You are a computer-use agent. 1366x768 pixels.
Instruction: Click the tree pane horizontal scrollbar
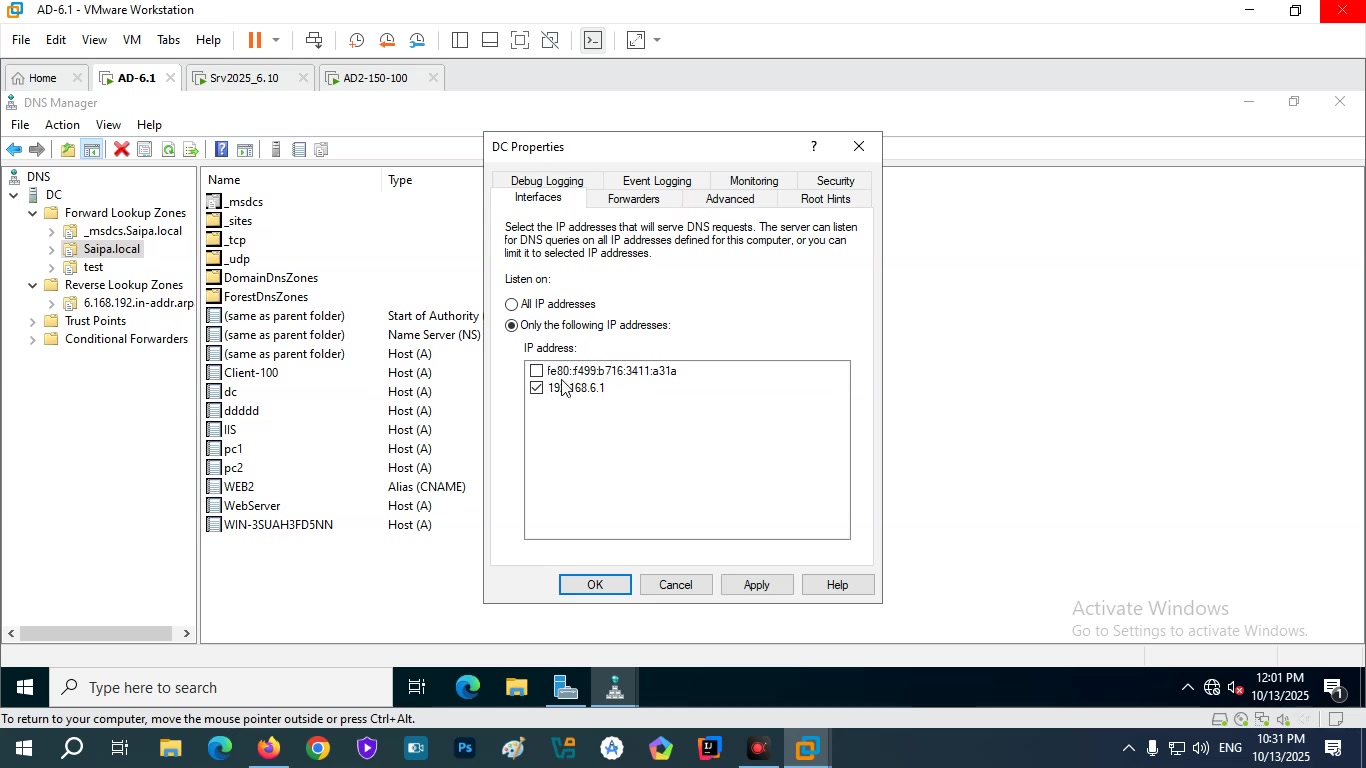pyautogui.click(x=98, y=634)
